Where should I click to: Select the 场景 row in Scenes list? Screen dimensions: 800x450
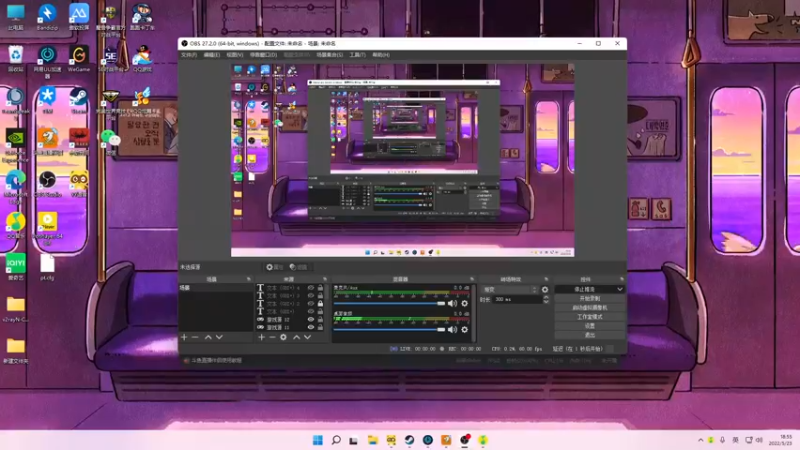pyautogui.click(x=215, y=288)
